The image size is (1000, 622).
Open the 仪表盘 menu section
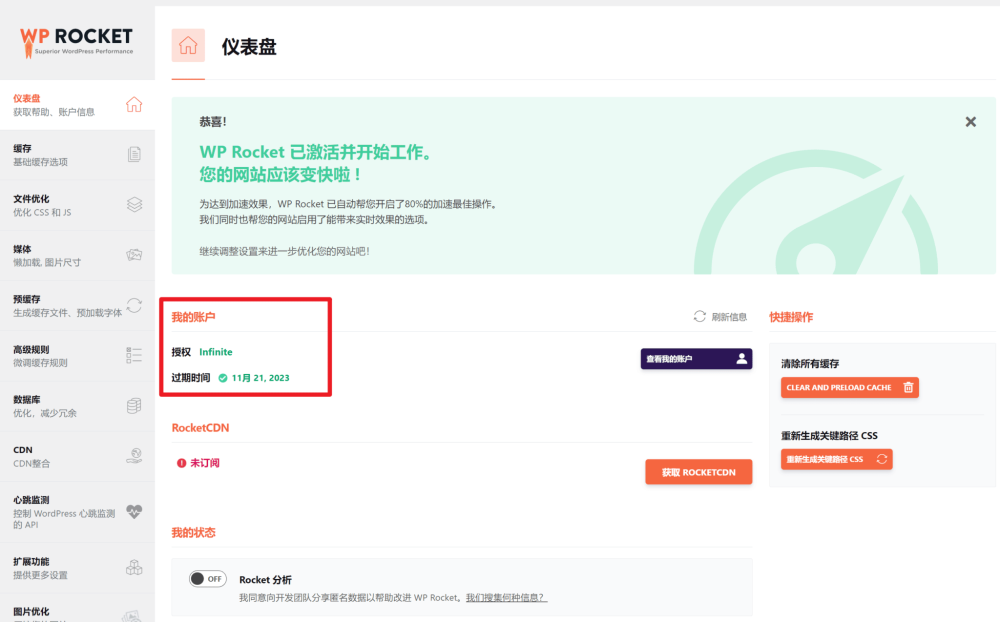pyautogui.click(x=77, y=105)
